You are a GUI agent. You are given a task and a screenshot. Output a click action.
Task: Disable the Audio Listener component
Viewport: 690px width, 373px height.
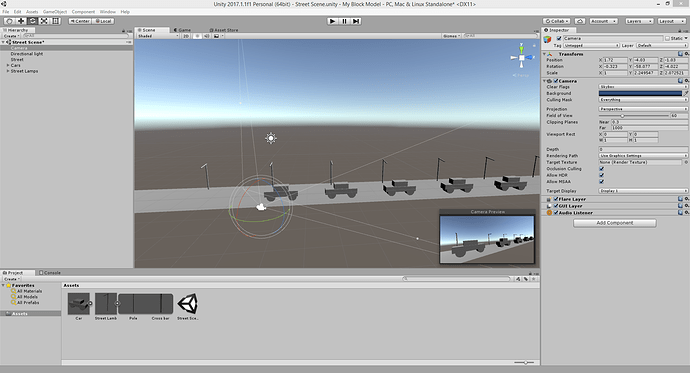[556, 212]
